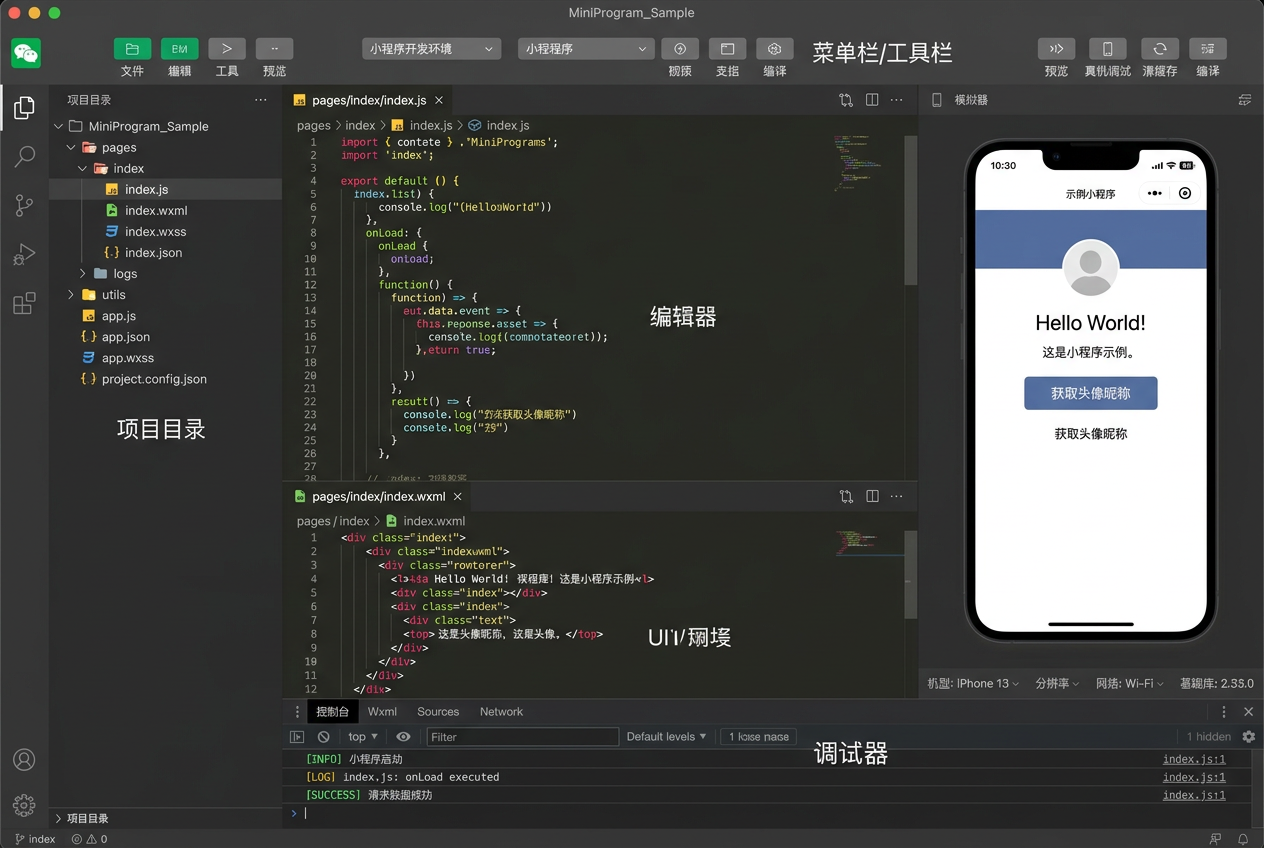
Task: Click the simulator panel settings icon
Action: click(1245, 100)
